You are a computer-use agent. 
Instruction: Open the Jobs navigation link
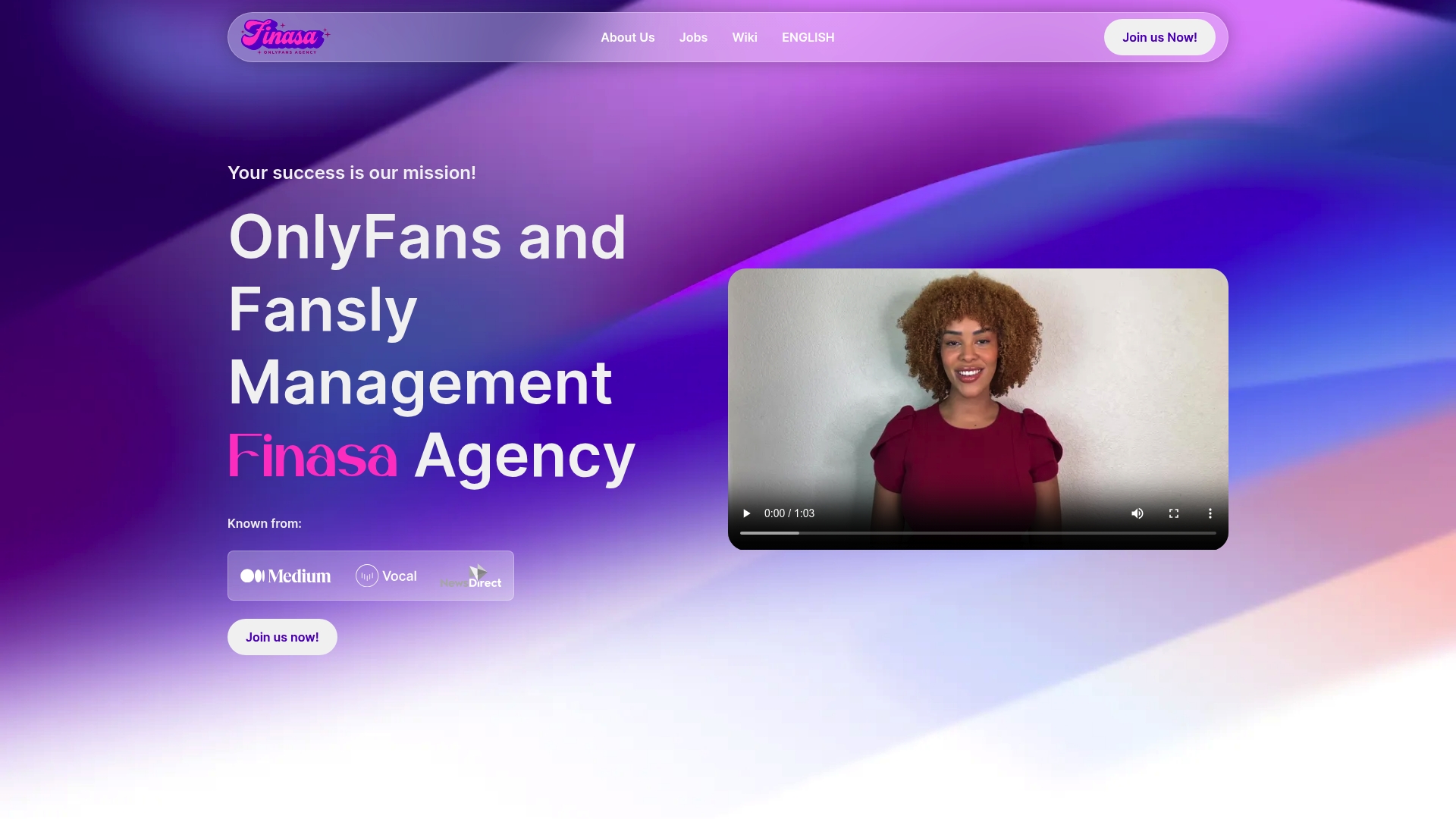692,37
